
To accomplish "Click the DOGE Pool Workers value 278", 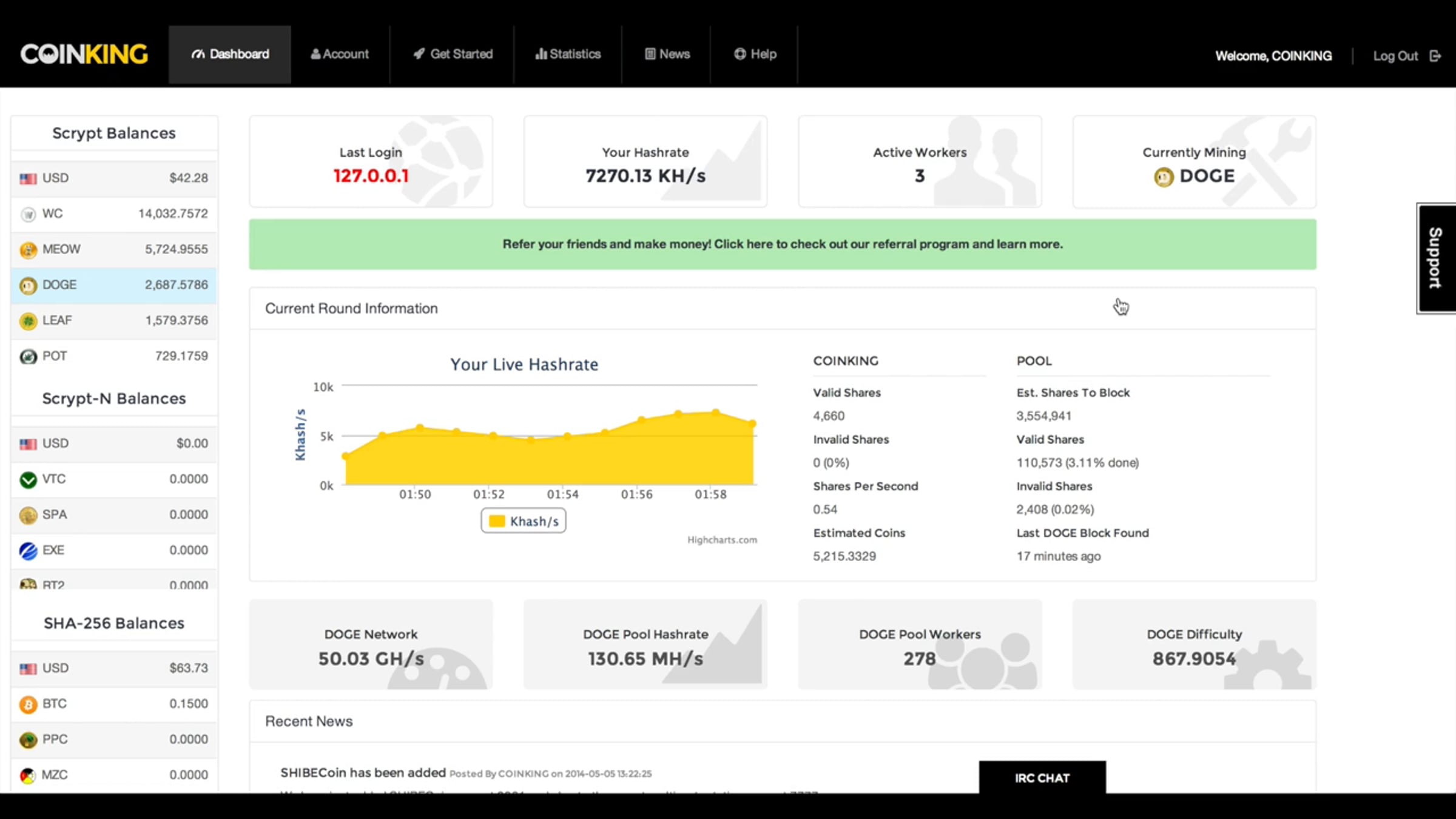I will (x=920, y=659).
